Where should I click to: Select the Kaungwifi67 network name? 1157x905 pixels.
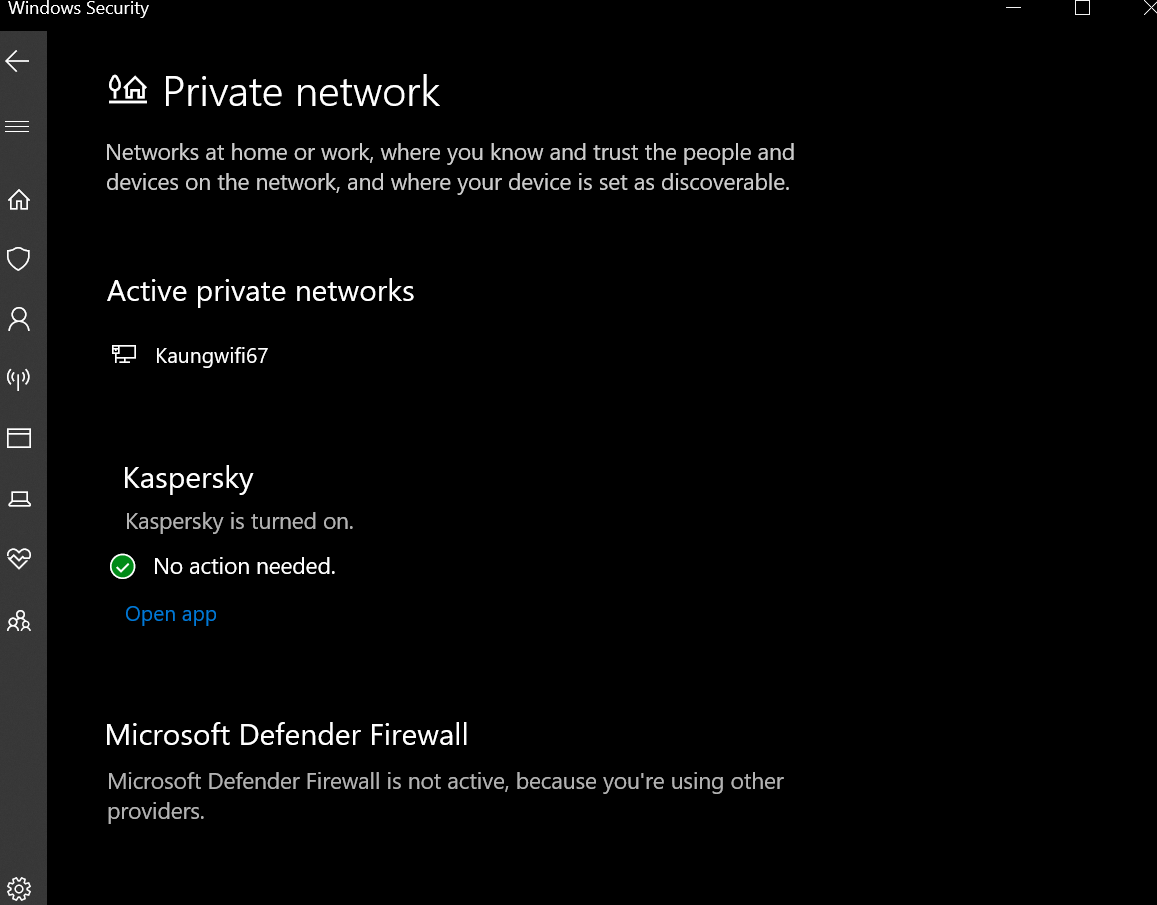212,355
